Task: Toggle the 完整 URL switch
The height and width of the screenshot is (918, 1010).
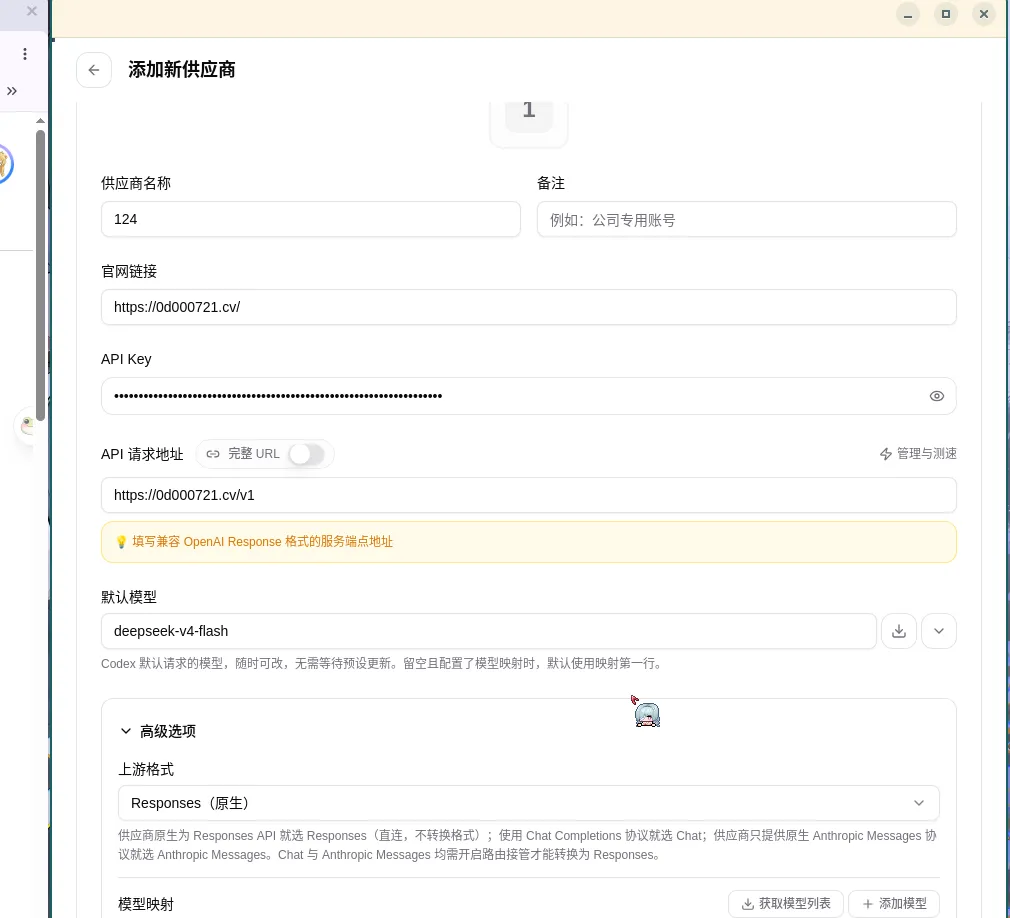Action: point(306,454)
